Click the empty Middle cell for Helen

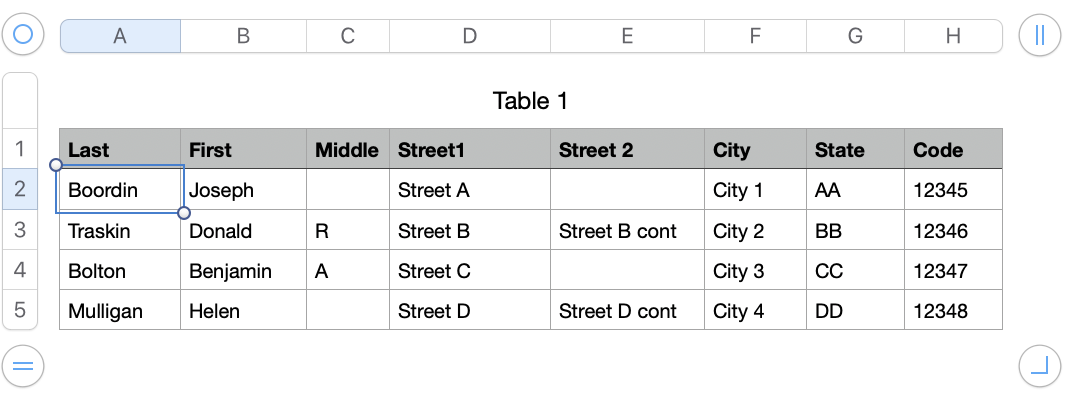point(348,310)
